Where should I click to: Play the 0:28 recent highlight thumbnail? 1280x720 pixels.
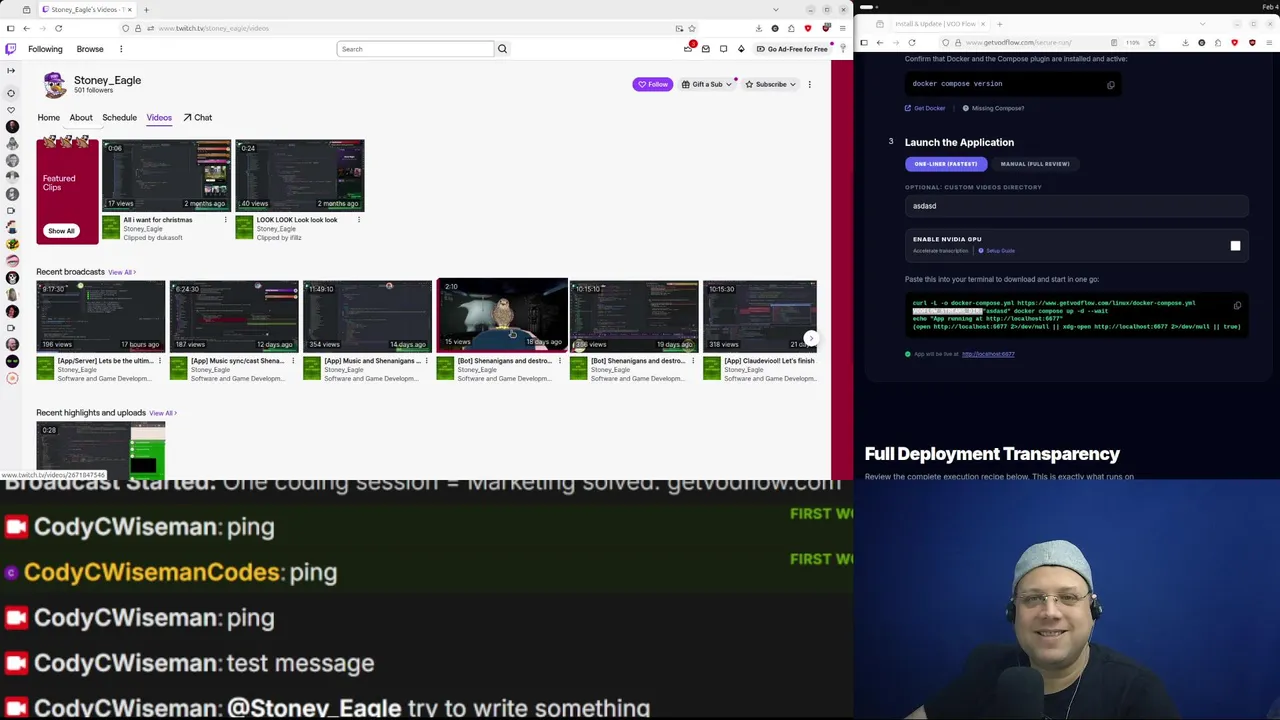pyautogui.click(x=101, y=451)
